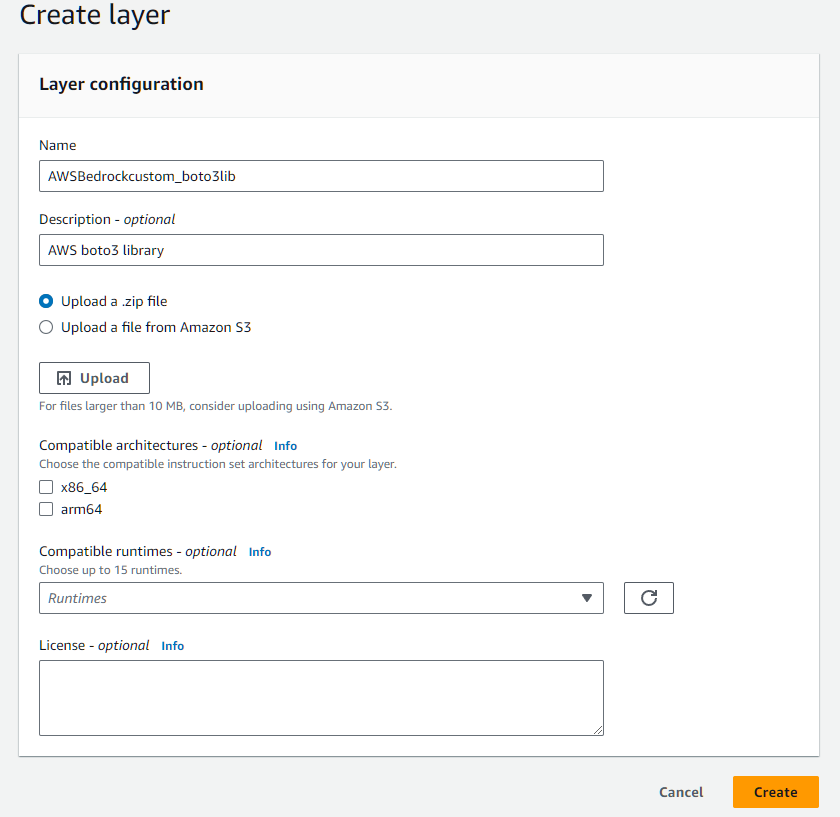Click the resize grip of the License box
Image resolution: width=840 pixels, height=817 pixels.
click(598, 729)
